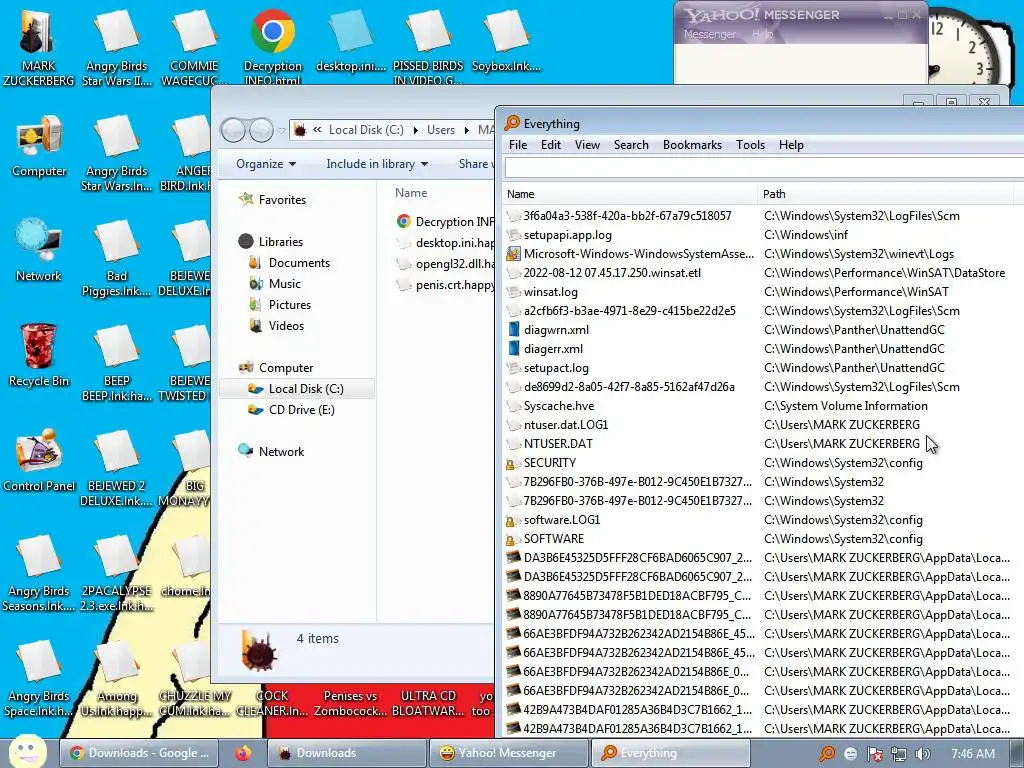Viewport: 1024px width, 768px height.
Task: Click the Everything search input field
Action: coord(764,168)
